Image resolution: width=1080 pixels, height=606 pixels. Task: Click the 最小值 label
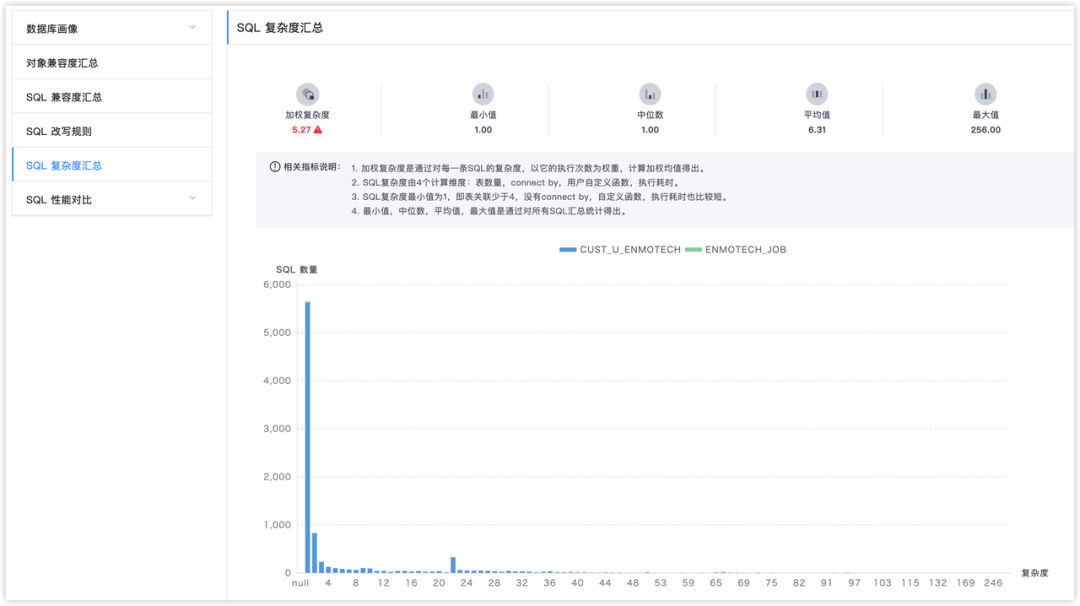pyautogui.click(x=483, y=115)
